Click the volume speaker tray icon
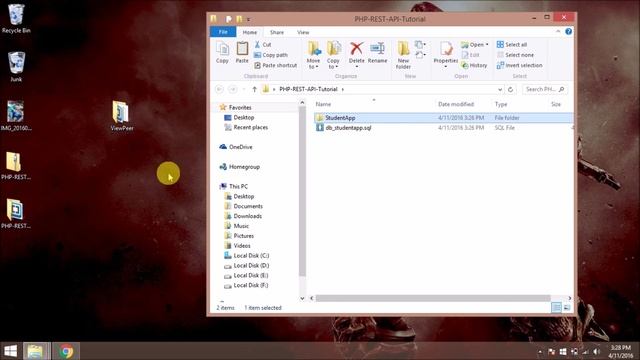The width and height of the screenshot is (640, 360). pyautogui.click(x=597, y=351)
